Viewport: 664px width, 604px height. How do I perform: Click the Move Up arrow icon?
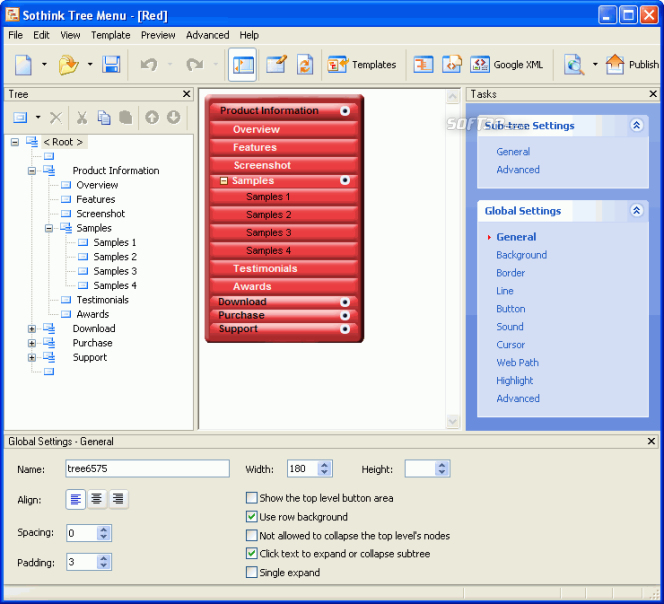coord(152,117)
